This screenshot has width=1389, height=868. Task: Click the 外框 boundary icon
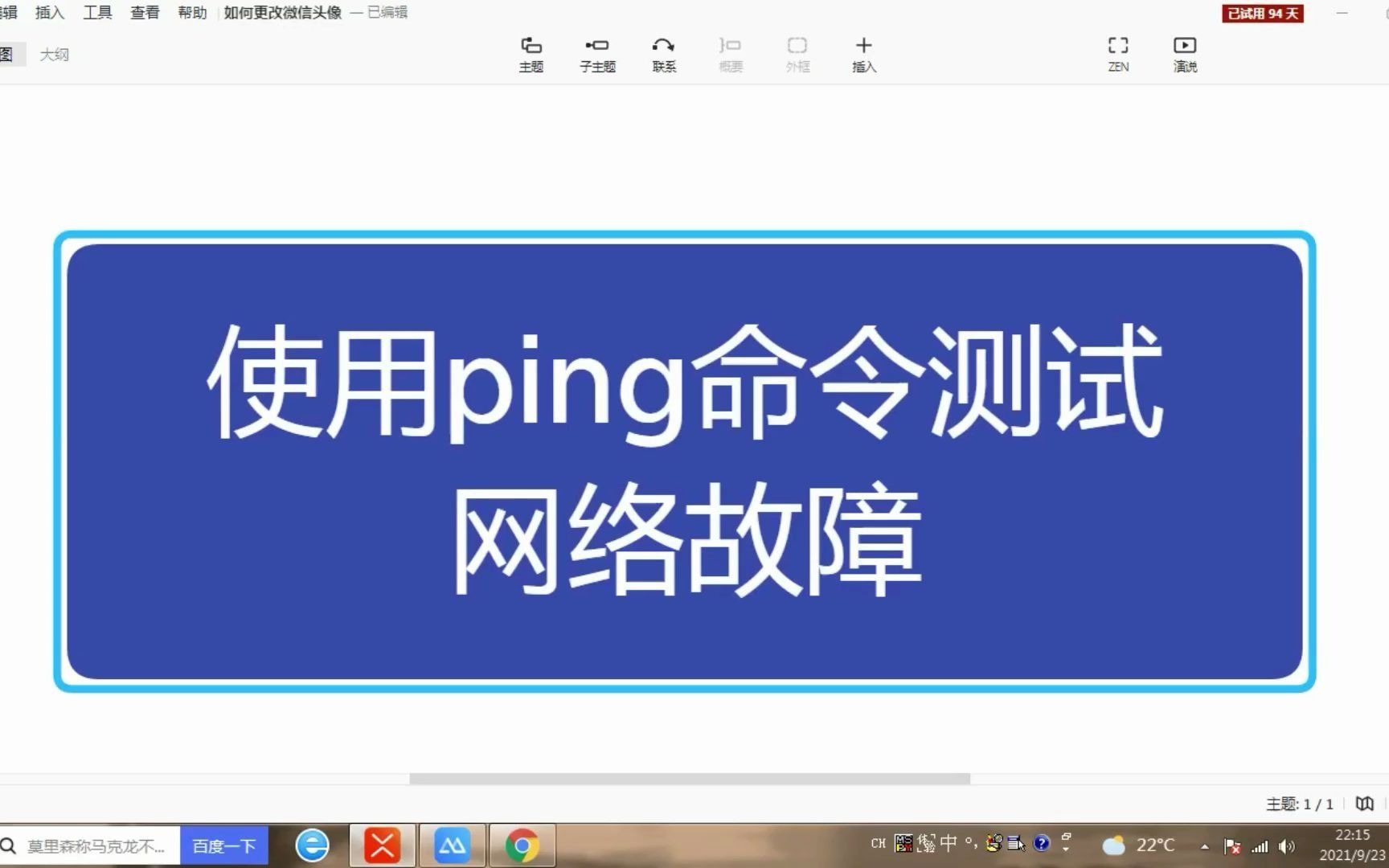[797, 55]
